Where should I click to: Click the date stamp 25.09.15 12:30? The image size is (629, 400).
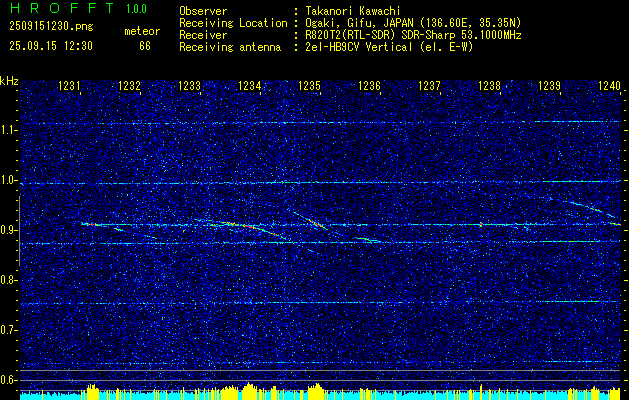tap(51, 46)
